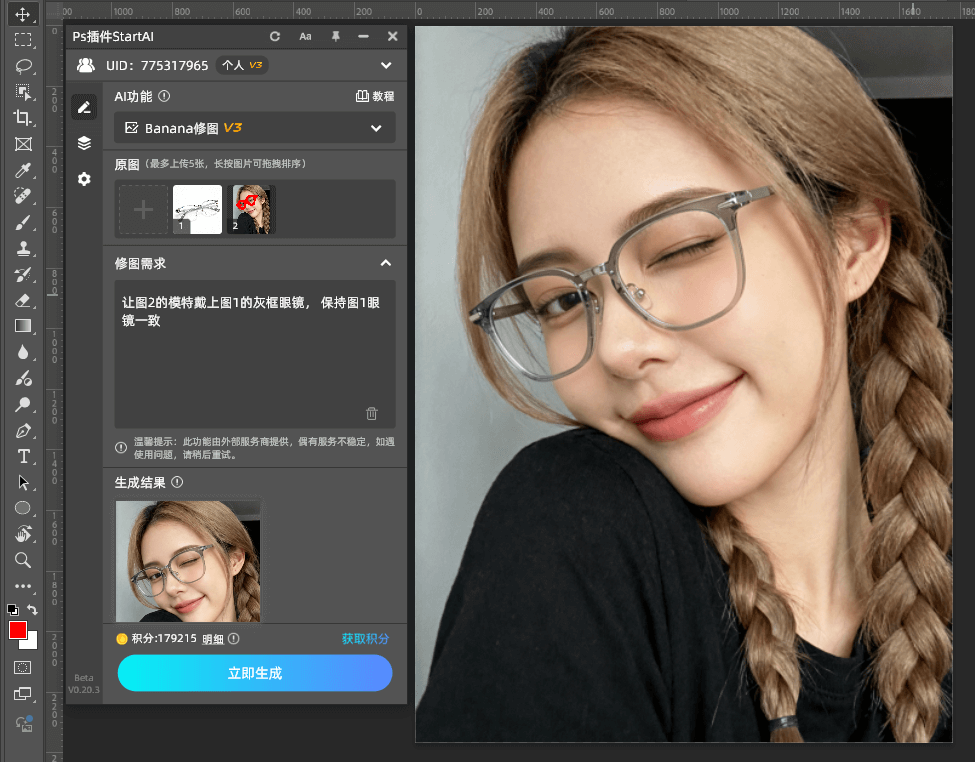Select the Zoom tool
Image resolution: width=975 pixels, height=762 pixels.
(24, 560)
